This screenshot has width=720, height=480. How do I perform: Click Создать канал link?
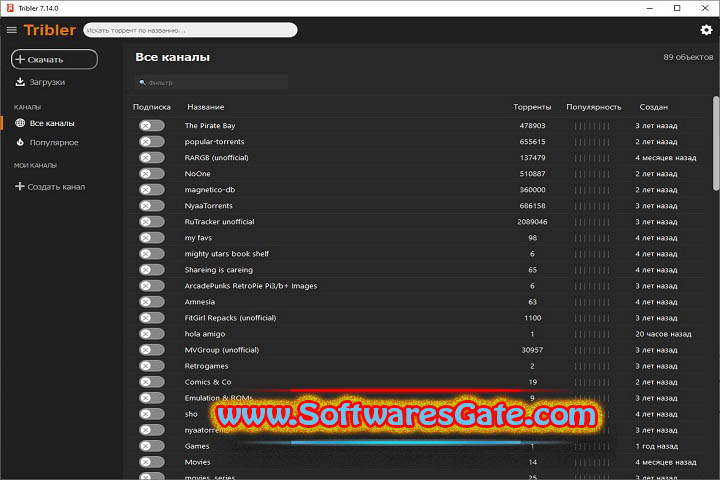(56, 187)
